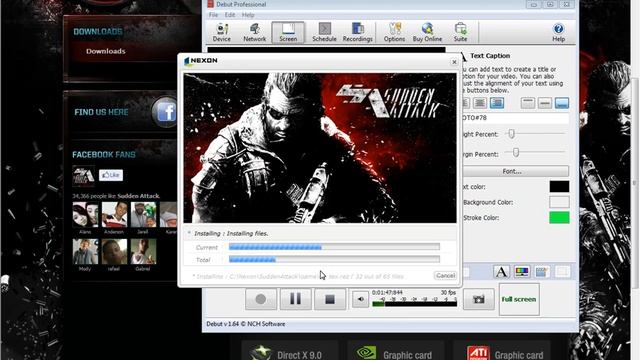The image size is (640, 360).
Task: Pick the black Text color swatch
Action: (559, 187)
